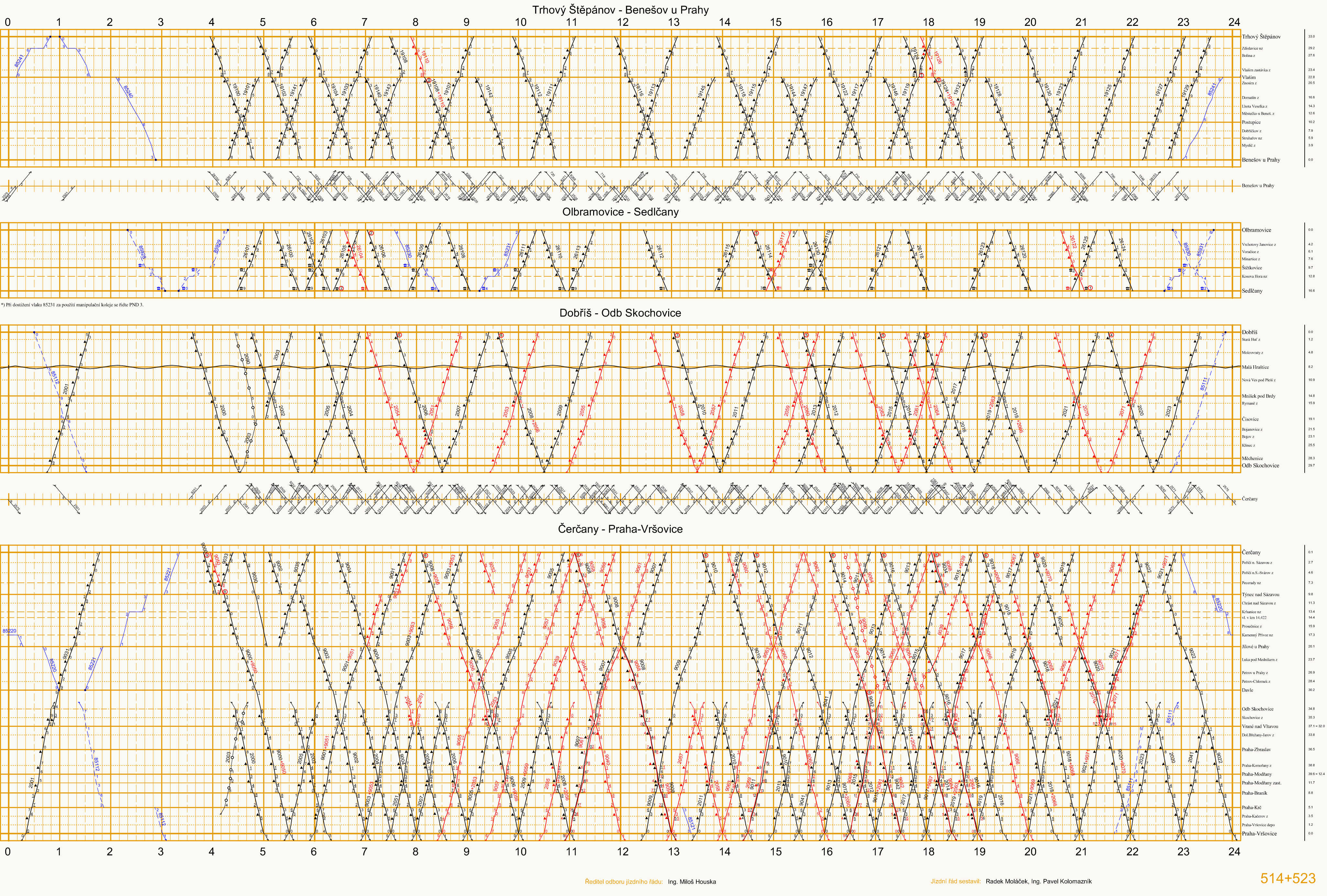Image resolution: width=1327 pixels, height=896 pixels.
Task: Select the Vlašim station label
Action: tap(1249, 77)
